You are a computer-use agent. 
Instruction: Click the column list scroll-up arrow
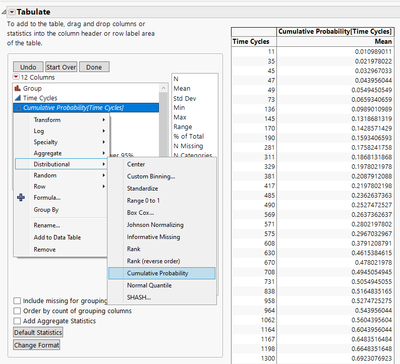163,88
